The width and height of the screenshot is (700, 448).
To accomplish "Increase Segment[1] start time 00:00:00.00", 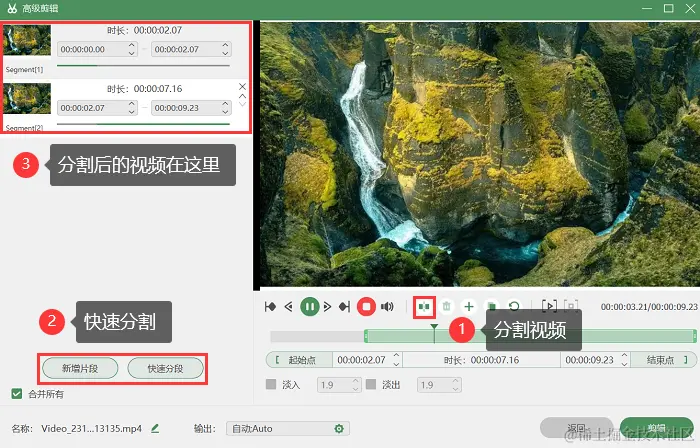I will tap(131, 45).
